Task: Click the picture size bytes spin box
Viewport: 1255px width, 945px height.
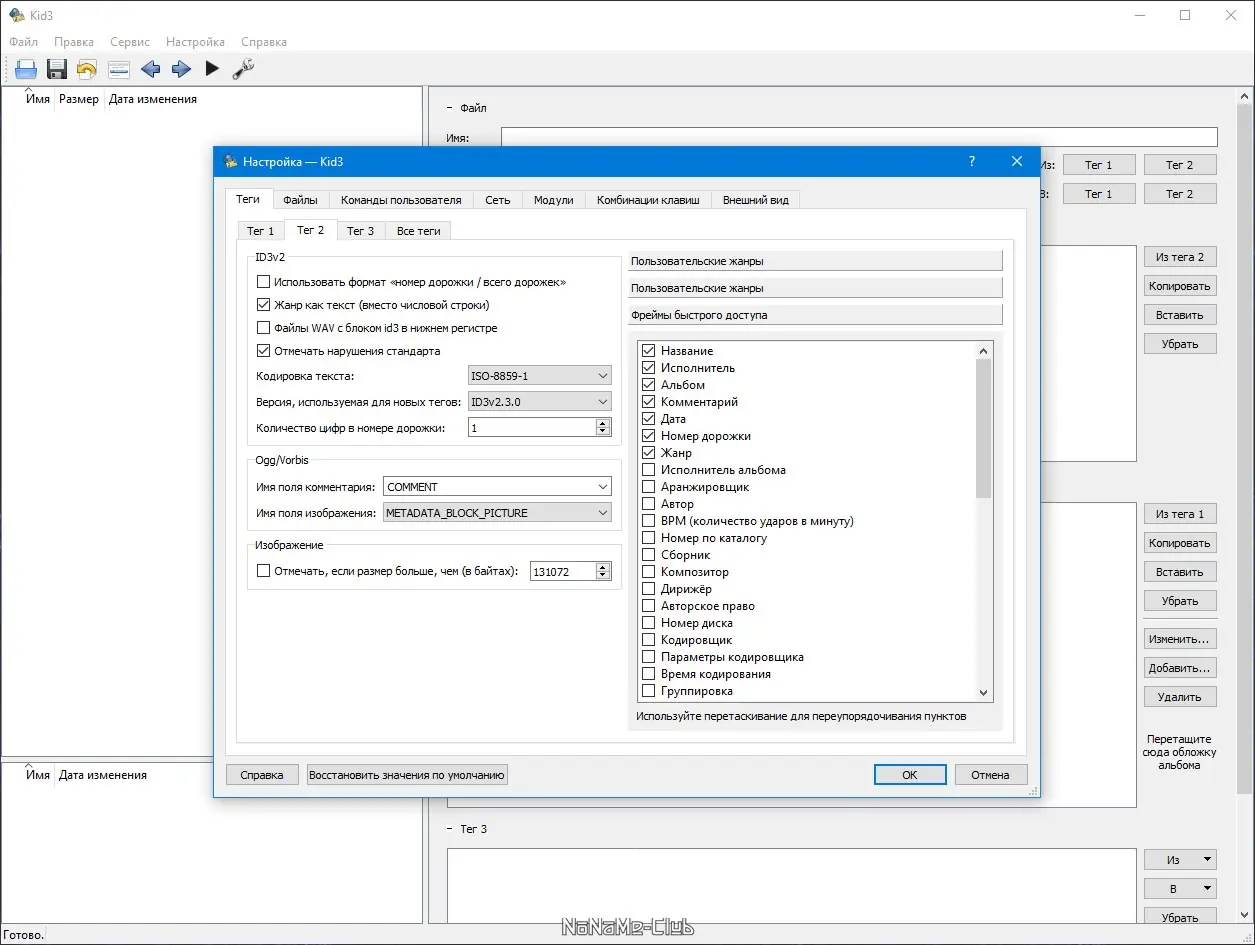Action: (570, 572)
